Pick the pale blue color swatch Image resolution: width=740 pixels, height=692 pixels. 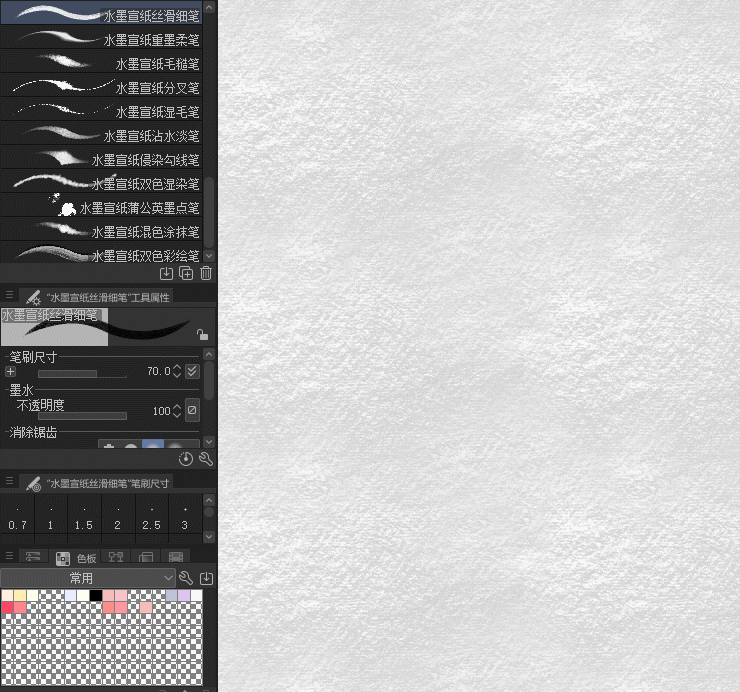(x=70, y=595)
